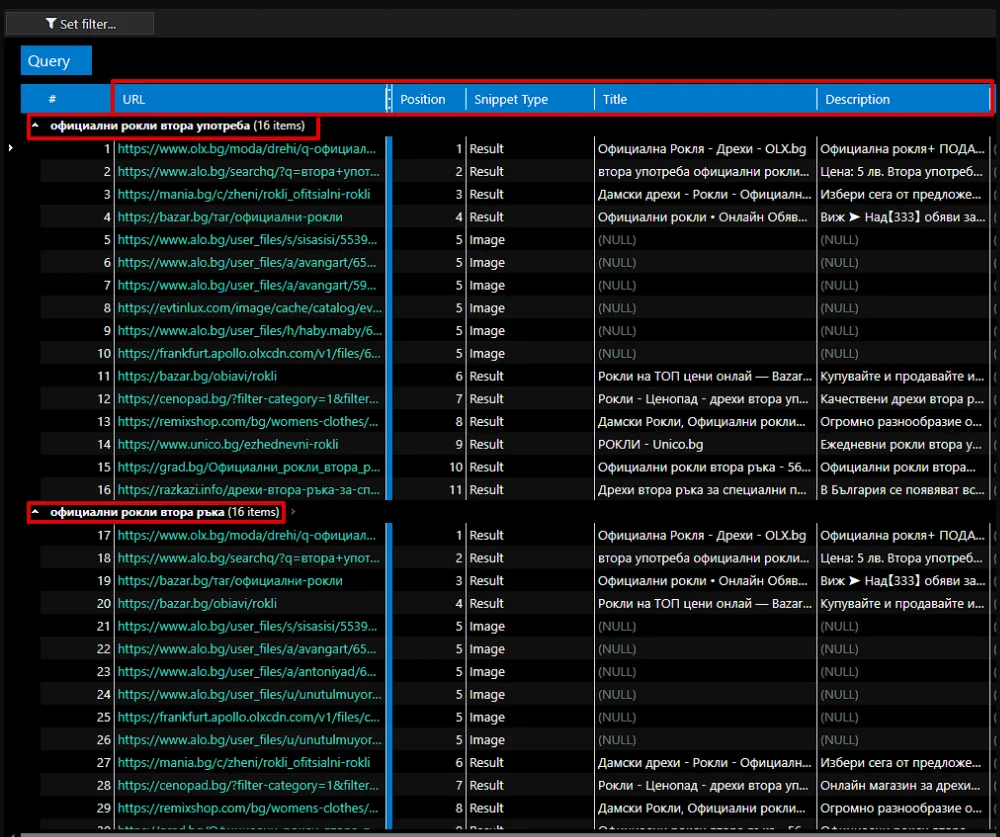Screen dimensions: 1000x837
Task: Open the frankfurt.apollo.olxcdn.com link in row 10
Action: (x=249, y=353)
